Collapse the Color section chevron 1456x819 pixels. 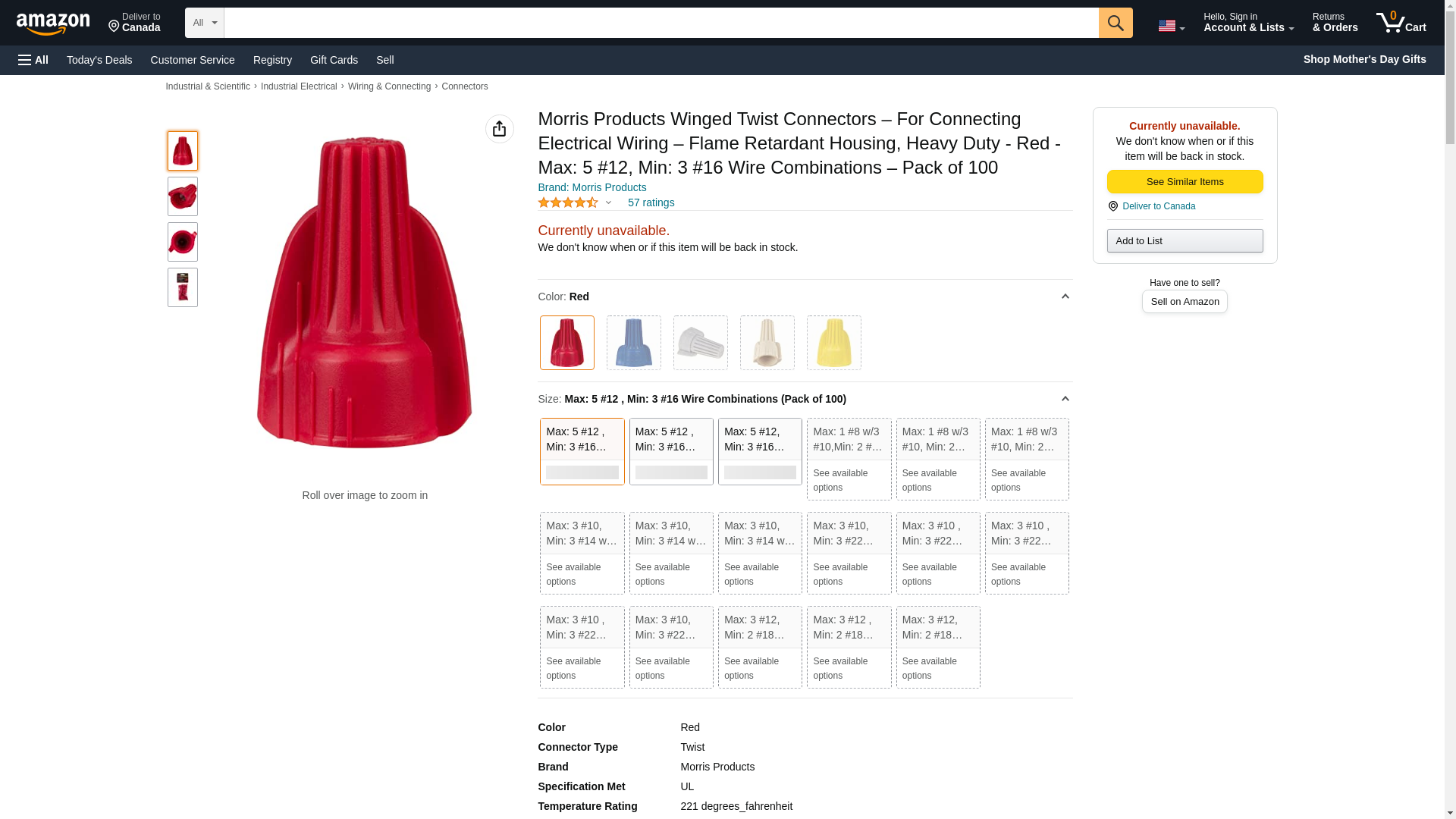coord(1065,297)
